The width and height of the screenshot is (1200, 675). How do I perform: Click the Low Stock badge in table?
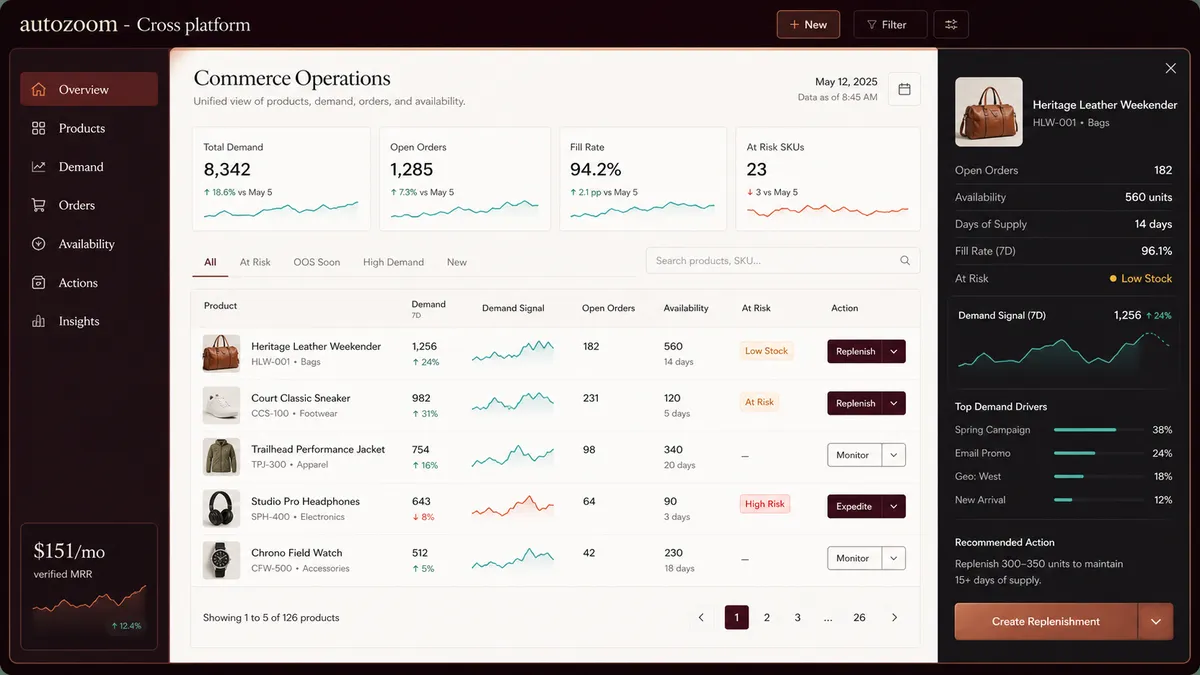tap(767, 351)
